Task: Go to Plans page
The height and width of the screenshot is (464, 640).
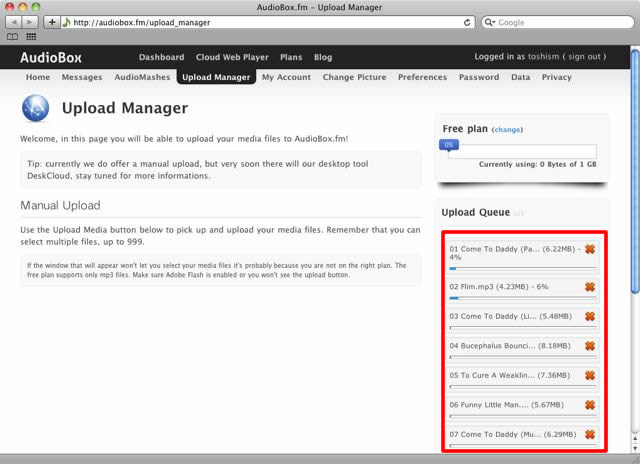Action: 291,57
